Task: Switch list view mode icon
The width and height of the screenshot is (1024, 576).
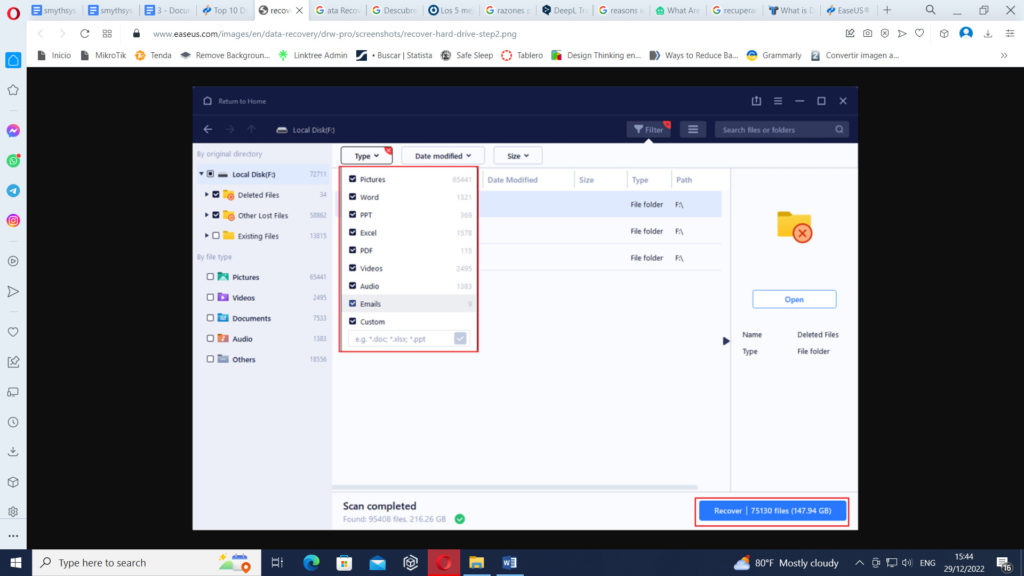Action: (692, 129)
